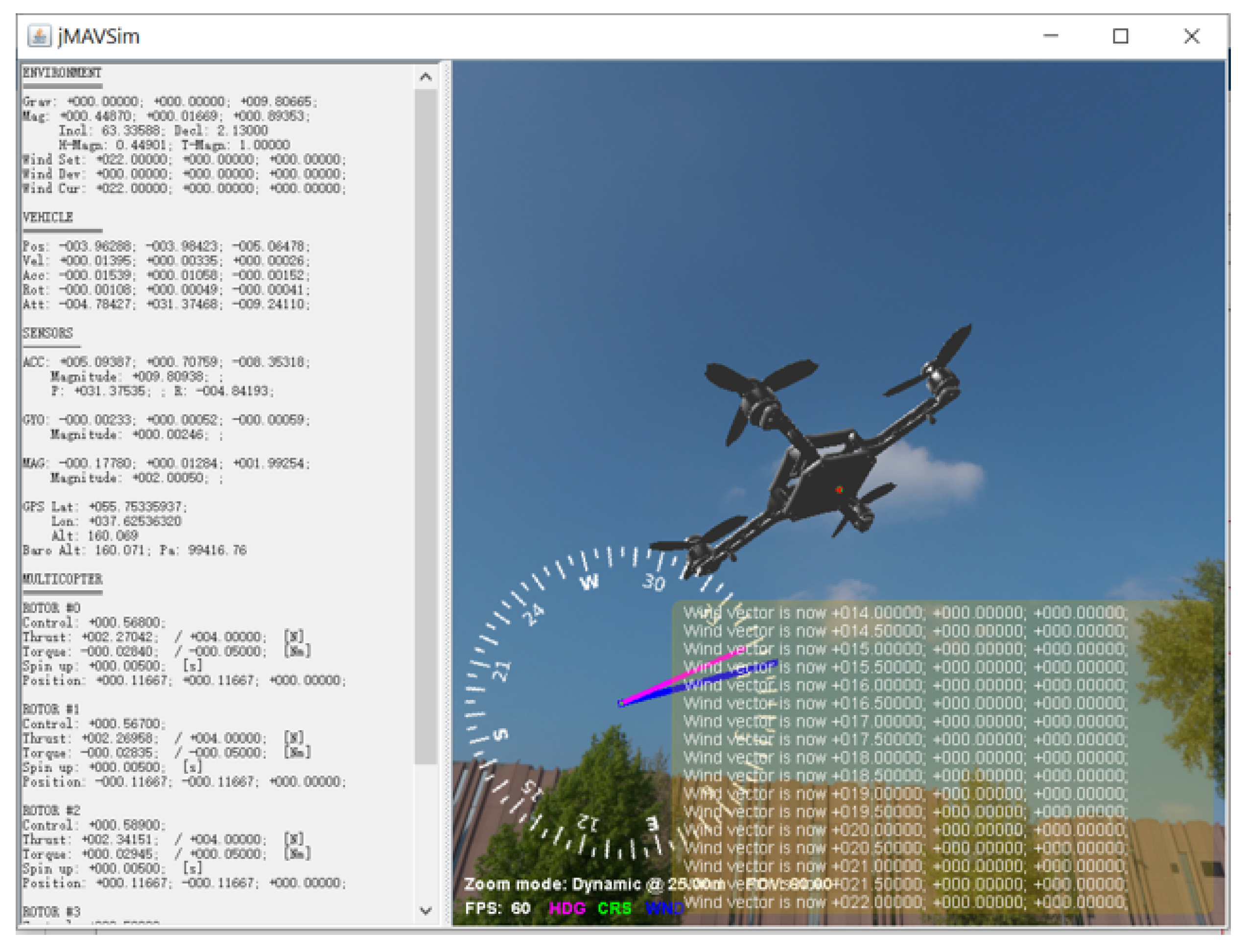Minimize the jMAVSim window
Viewport: 1249px width, 952px height.
[x=1050, y=36]
